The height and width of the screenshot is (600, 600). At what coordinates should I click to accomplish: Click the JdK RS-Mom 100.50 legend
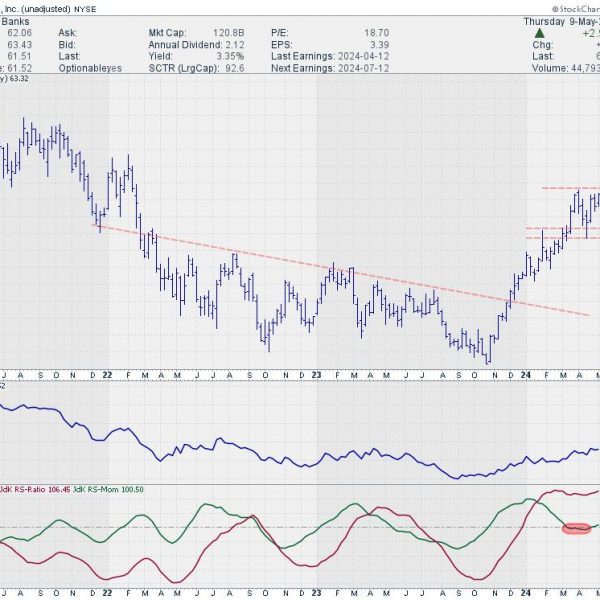(x=108, y=489)
